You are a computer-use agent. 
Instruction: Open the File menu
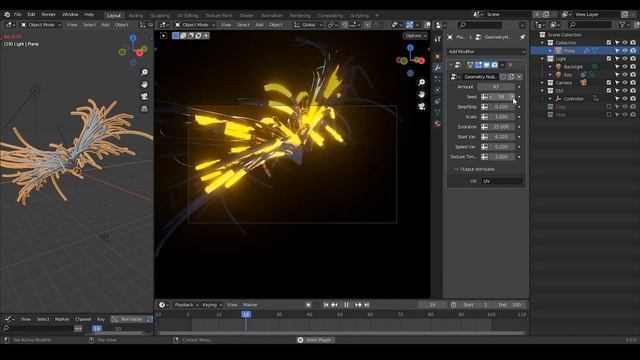point(18,15)
